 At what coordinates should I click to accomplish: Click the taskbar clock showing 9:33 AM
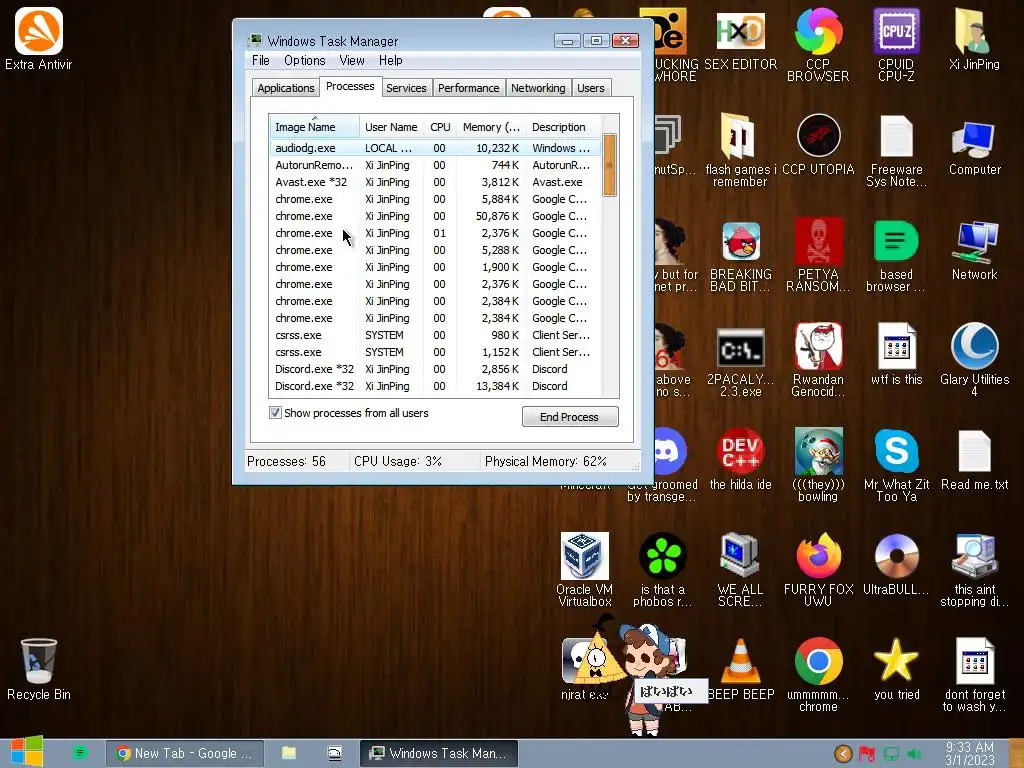pyautogui.click(x=970, y=754)
